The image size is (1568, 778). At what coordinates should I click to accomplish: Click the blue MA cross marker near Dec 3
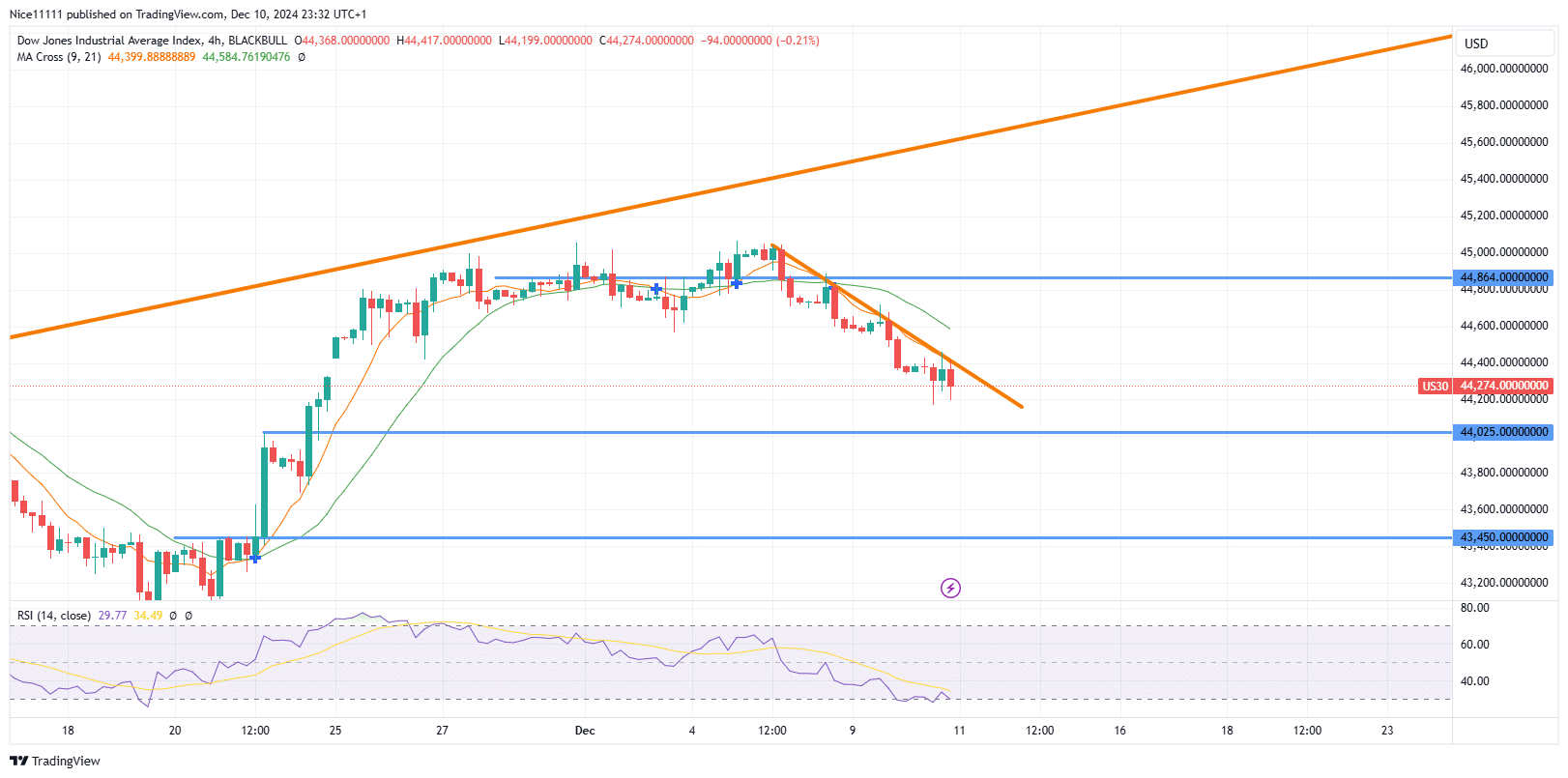pos(656,289)
